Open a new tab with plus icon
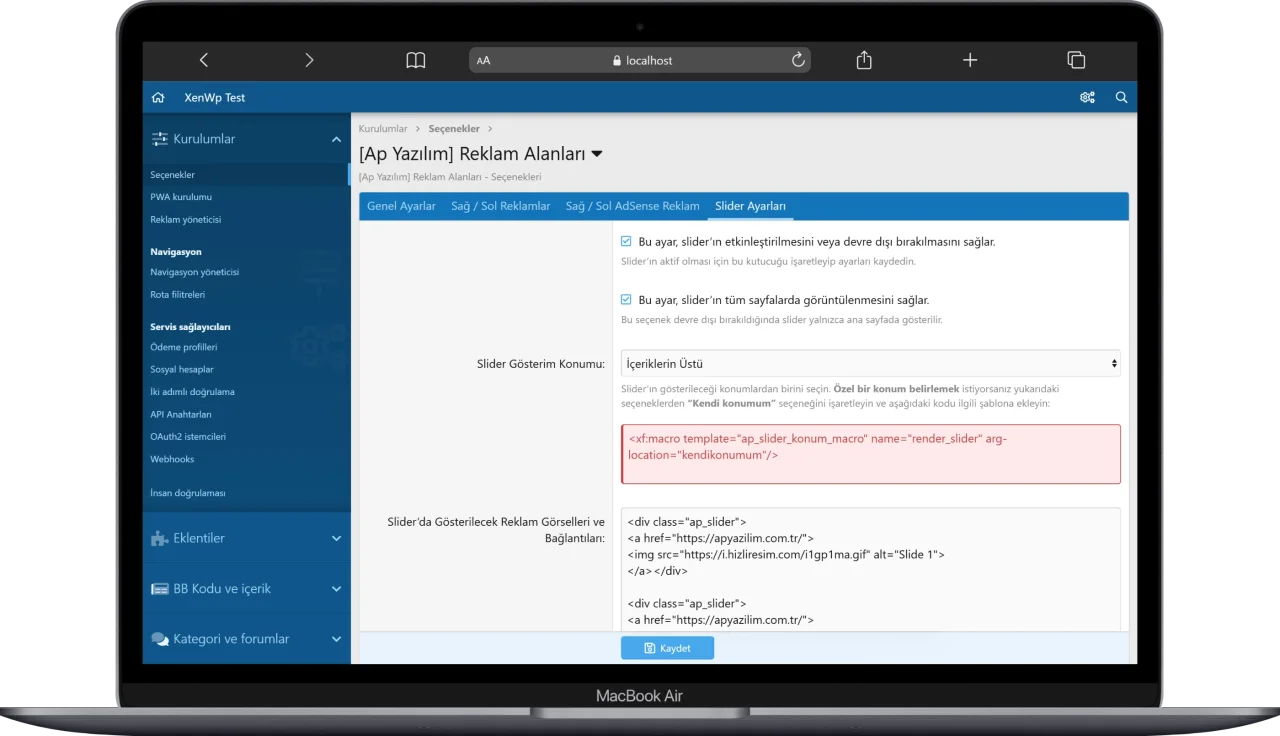 970,60
